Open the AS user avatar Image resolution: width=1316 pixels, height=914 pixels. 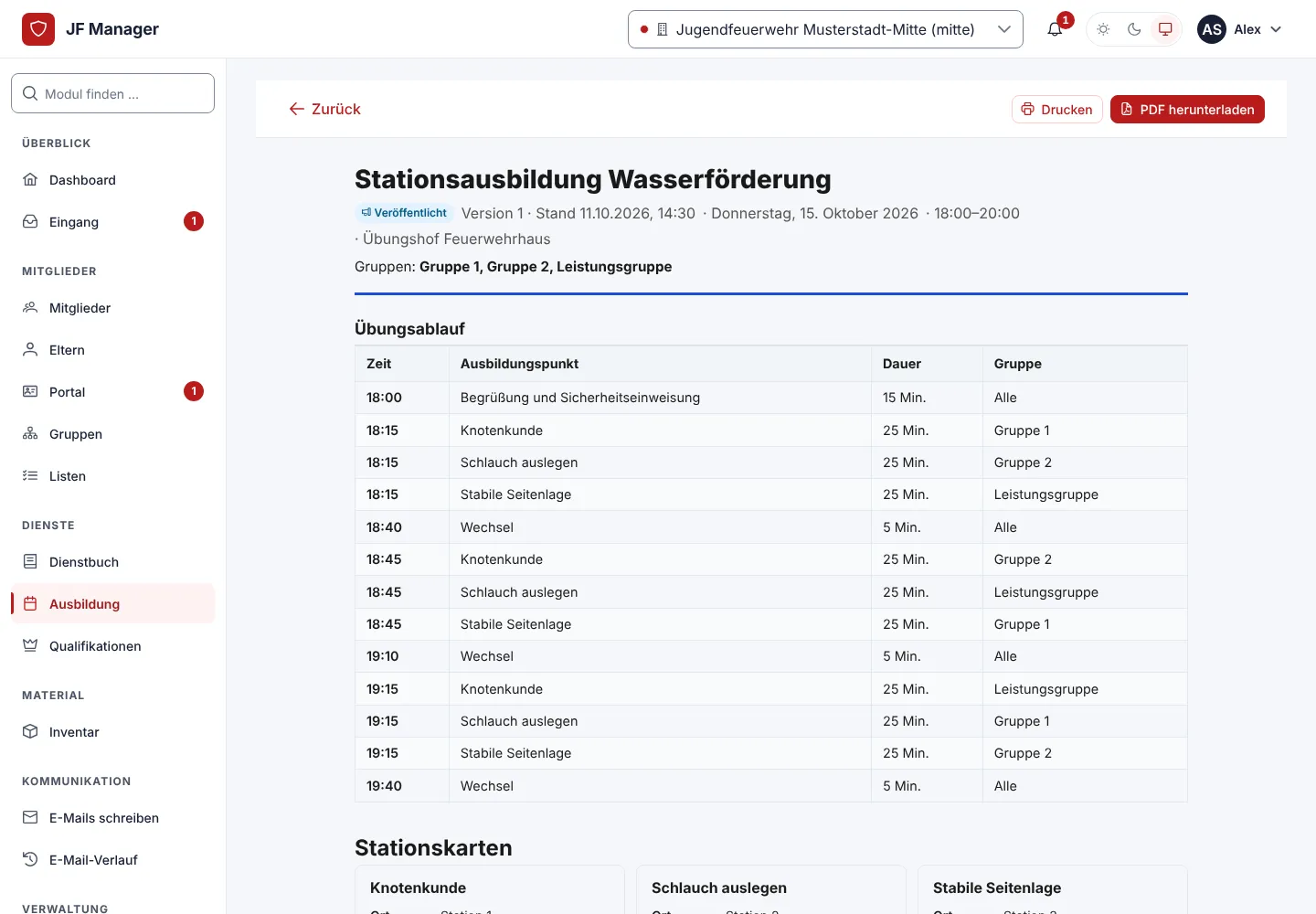[x=1212, y=29]
